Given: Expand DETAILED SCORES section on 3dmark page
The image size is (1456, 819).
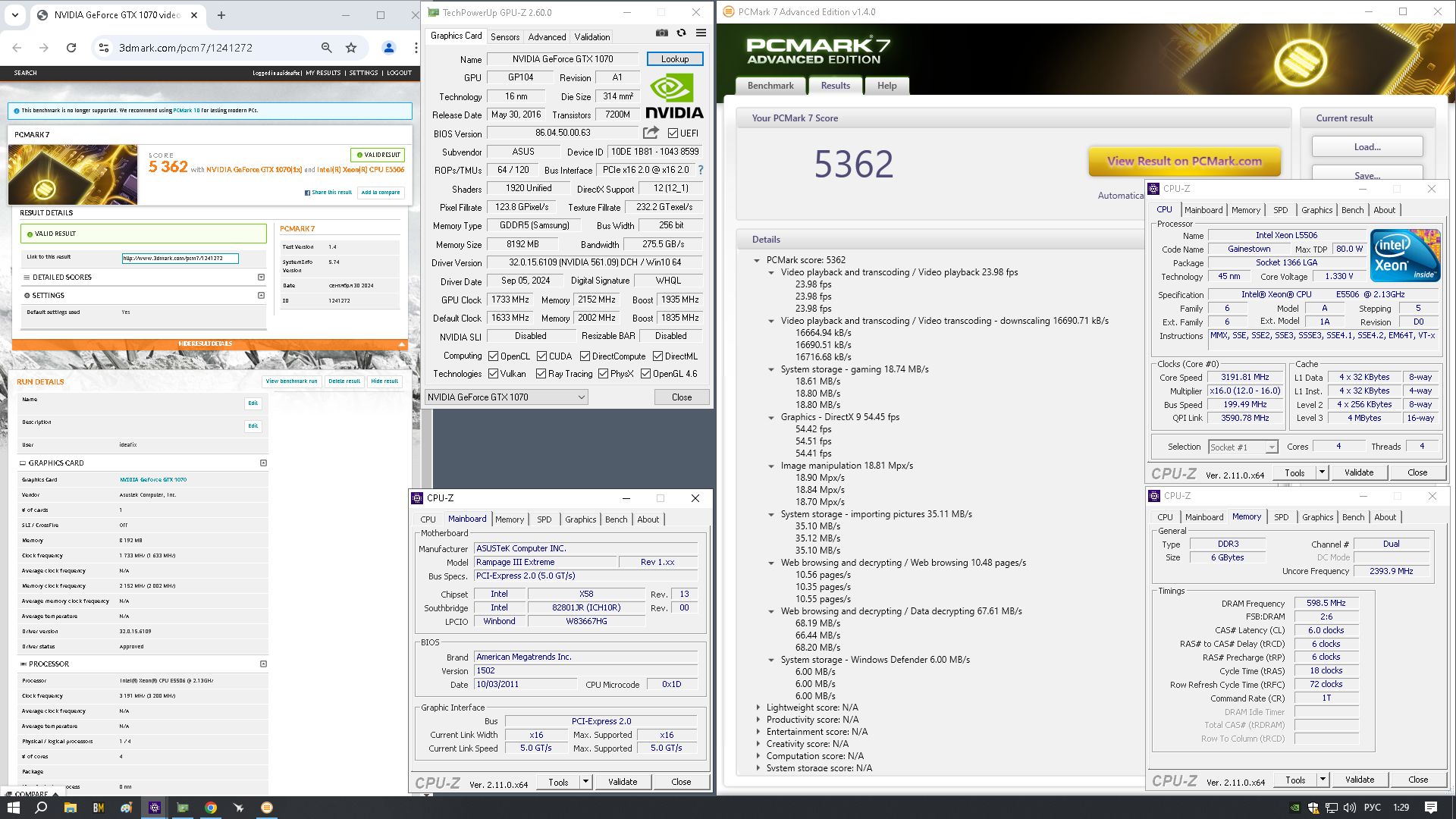Looking at the screenshot, I should point(261,278).
